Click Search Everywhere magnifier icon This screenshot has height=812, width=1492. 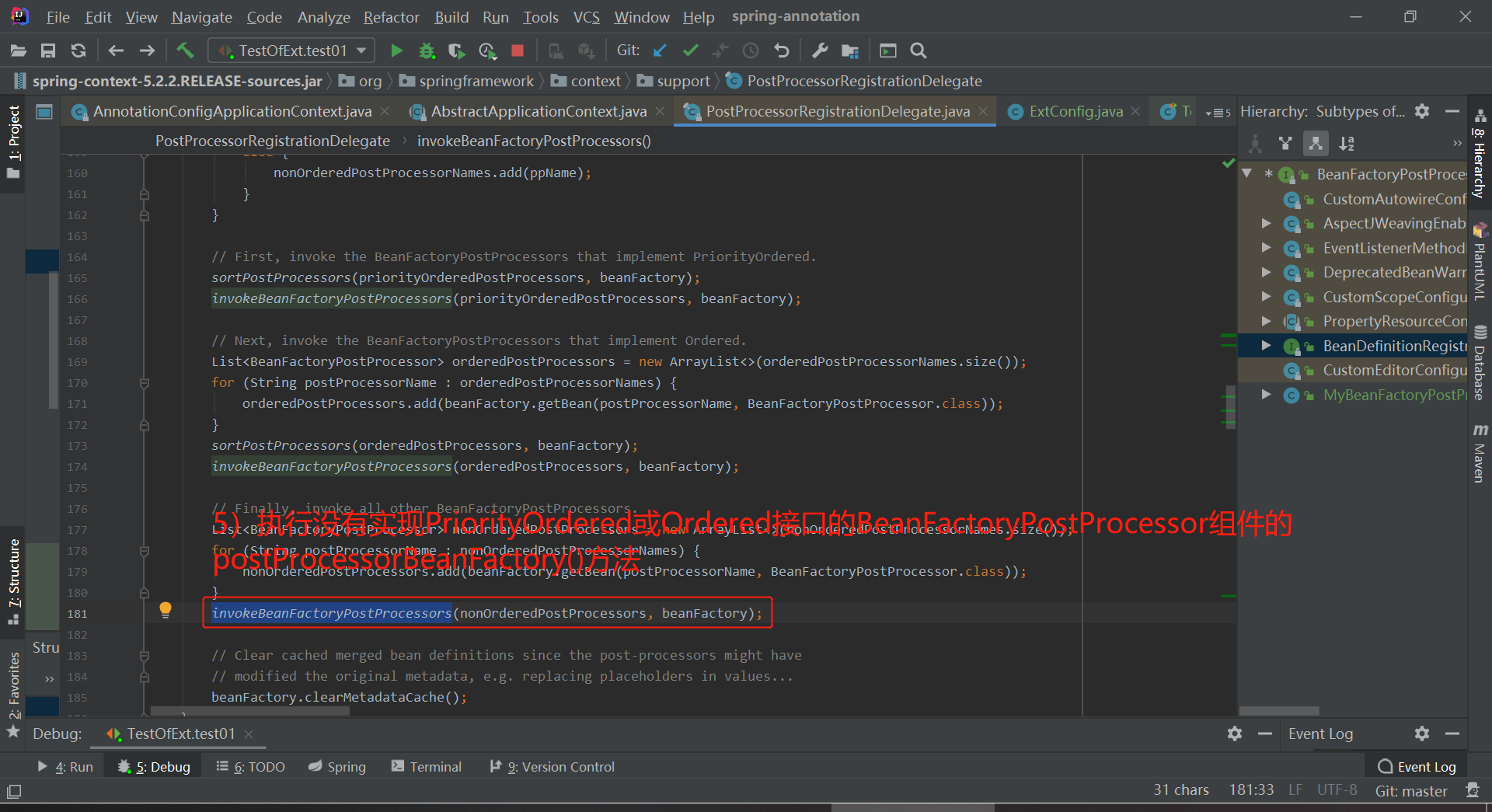[x=919, y=51]
